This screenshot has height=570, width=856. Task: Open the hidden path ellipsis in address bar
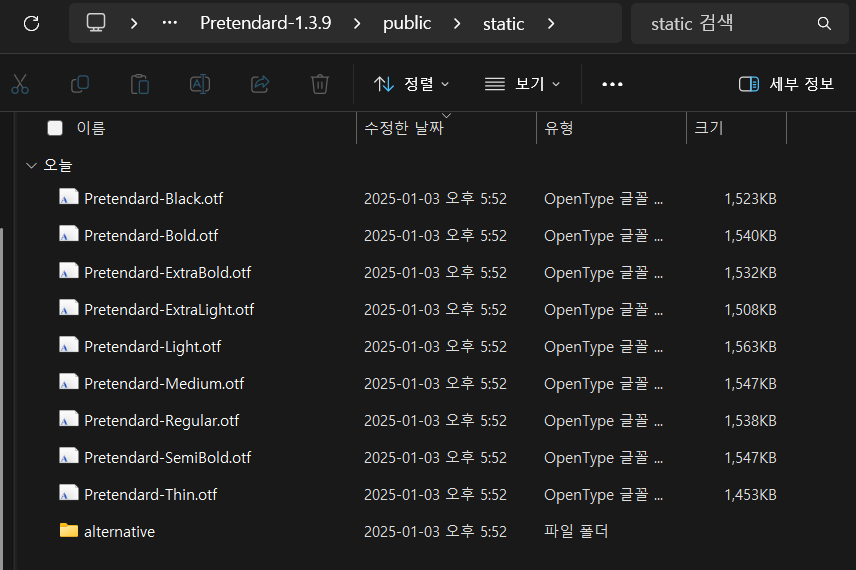(x=170, y=23)
